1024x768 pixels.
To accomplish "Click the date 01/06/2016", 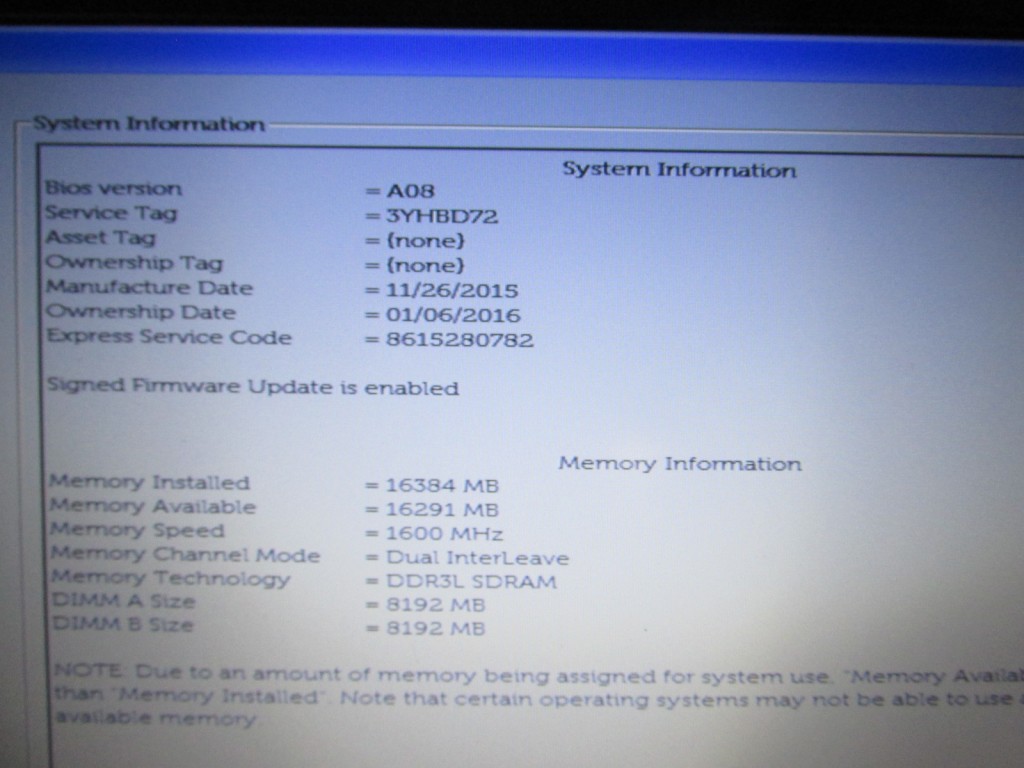I will (x=453, y=315).
